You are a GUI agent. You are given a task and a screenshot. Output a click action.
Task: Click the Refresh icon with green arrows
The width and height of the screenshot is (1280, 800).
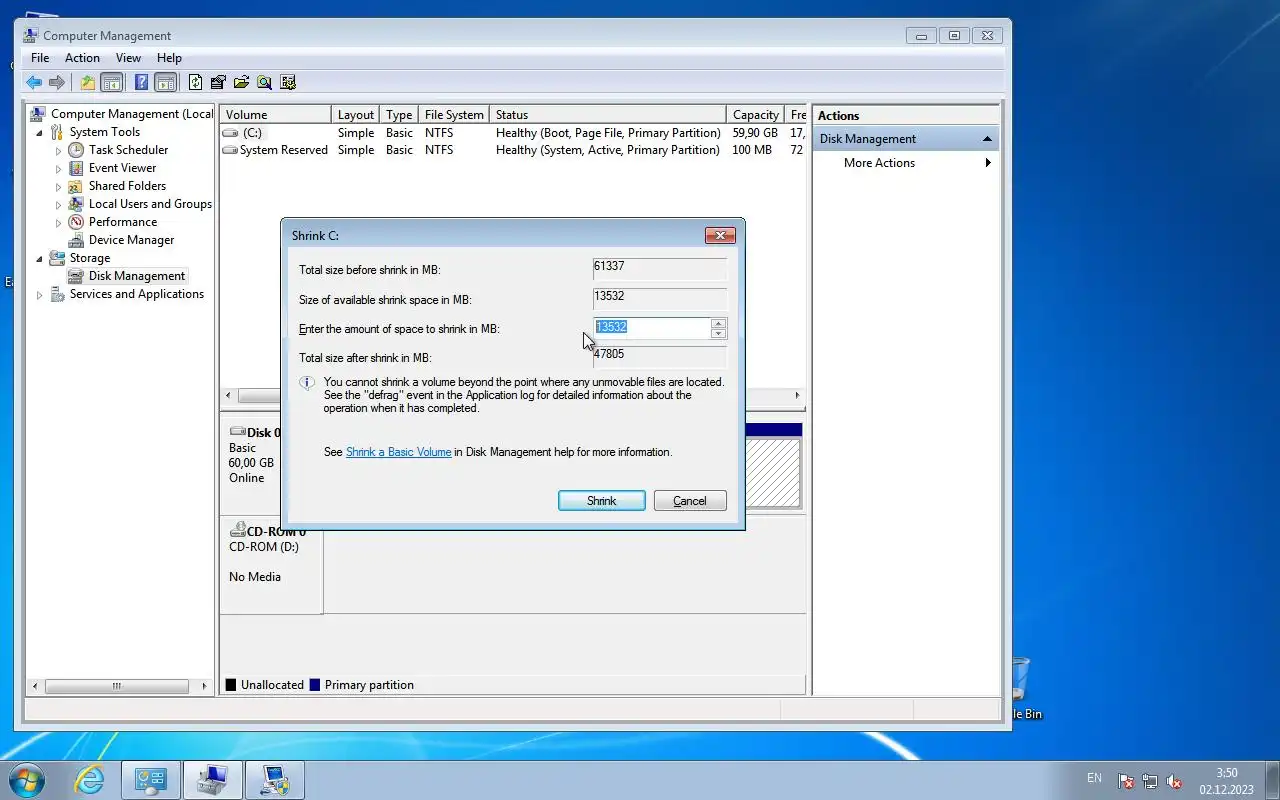tap(196, 83)
